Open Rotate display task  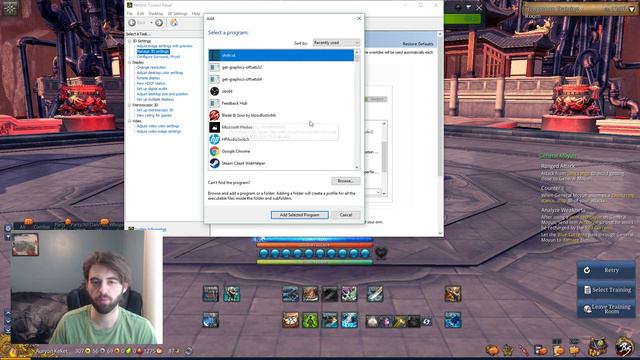point(148,78)
